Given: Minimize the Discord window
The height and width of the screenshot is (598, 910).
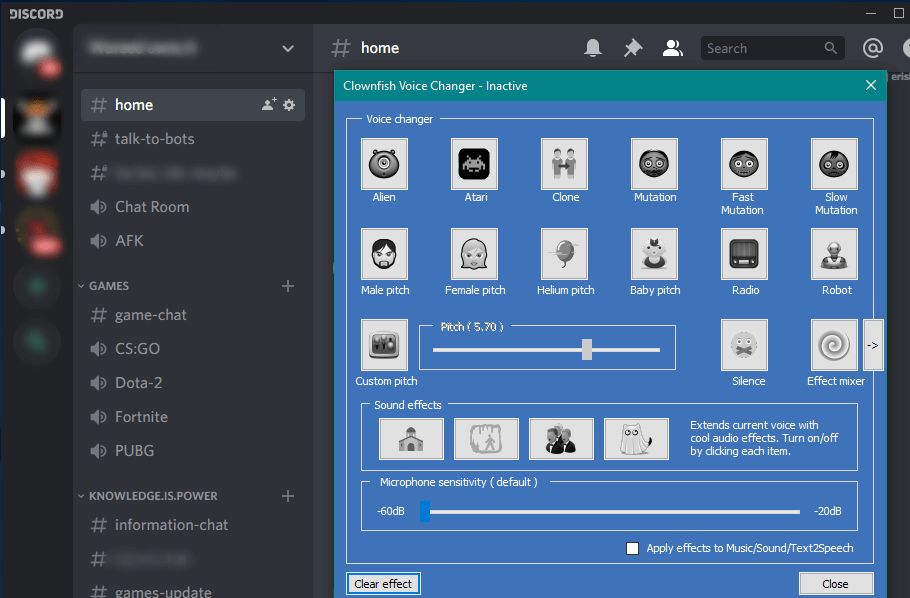Looking at the screenshot, I should pyautogui.click(x=871, y=13).
